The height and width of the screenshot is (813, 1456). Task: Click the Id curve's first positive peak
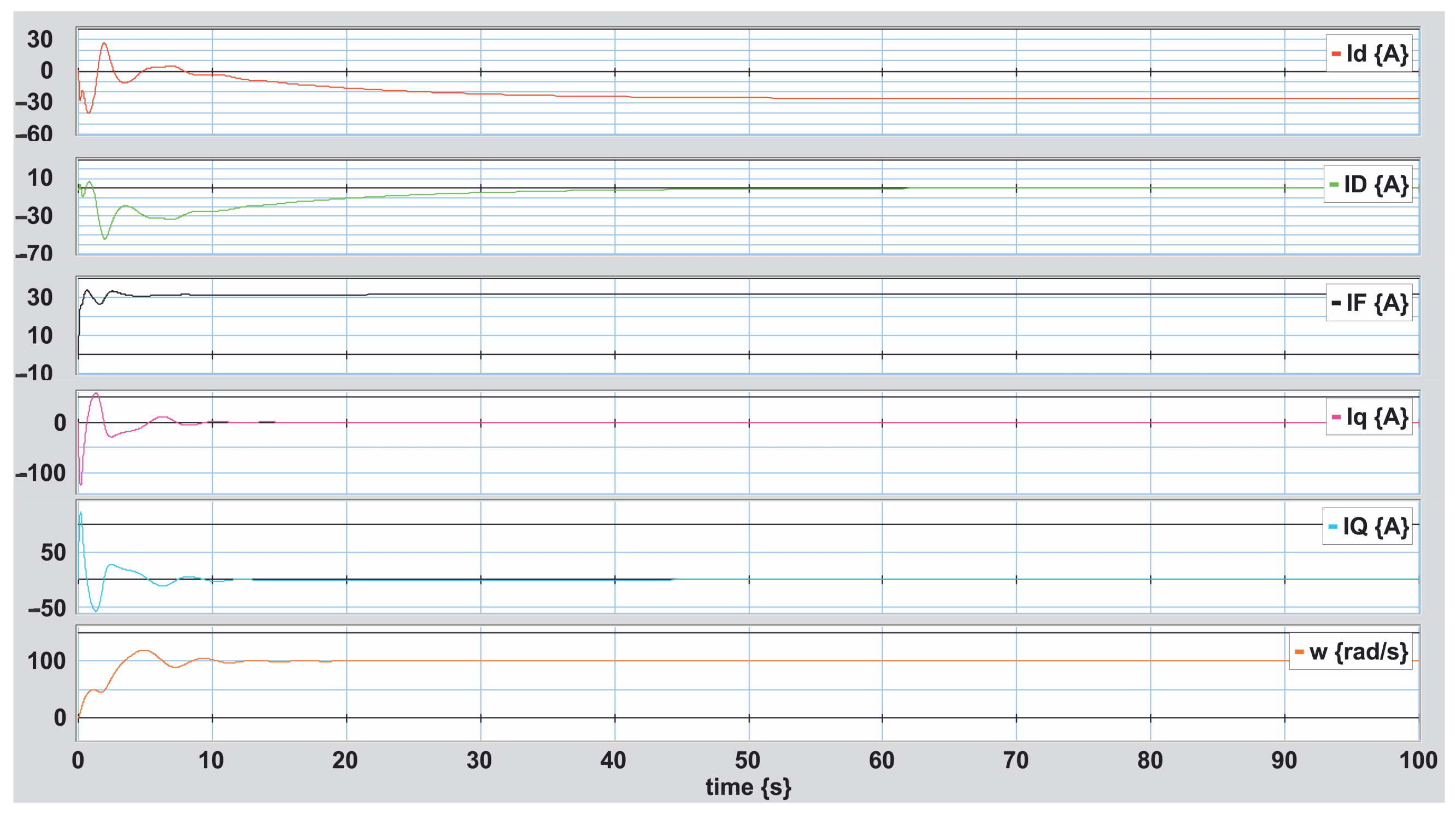point(104,43)
